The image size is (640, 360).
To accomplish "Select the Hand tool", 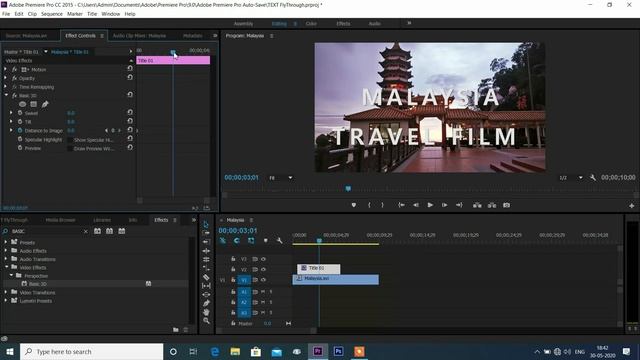I will click(x=206, y=312).
